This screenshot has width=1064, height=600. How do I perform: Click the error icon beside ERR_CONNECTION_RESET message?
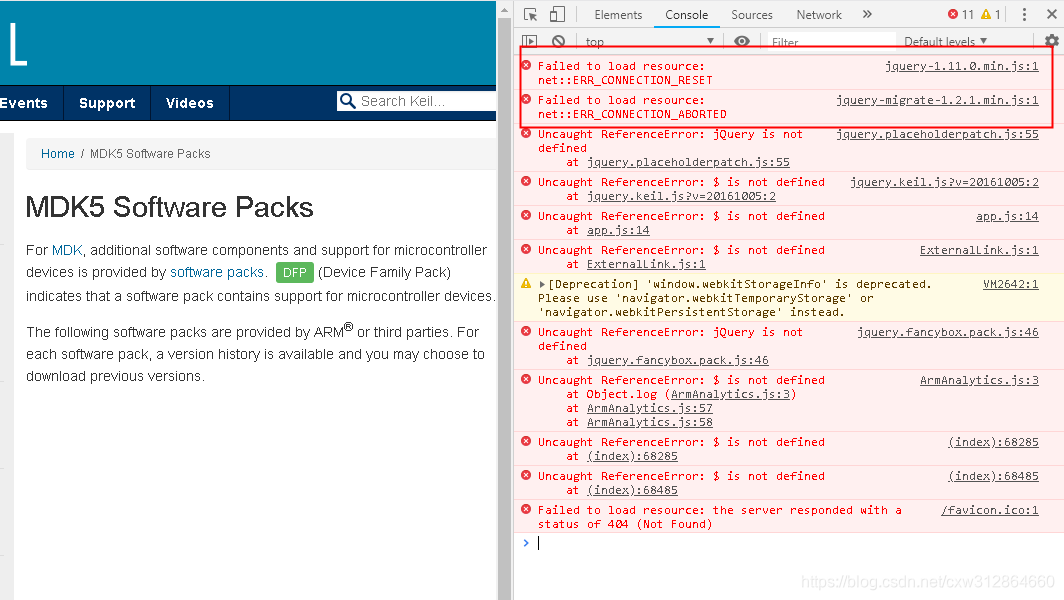pyautogui.click(x=526, y=65)
